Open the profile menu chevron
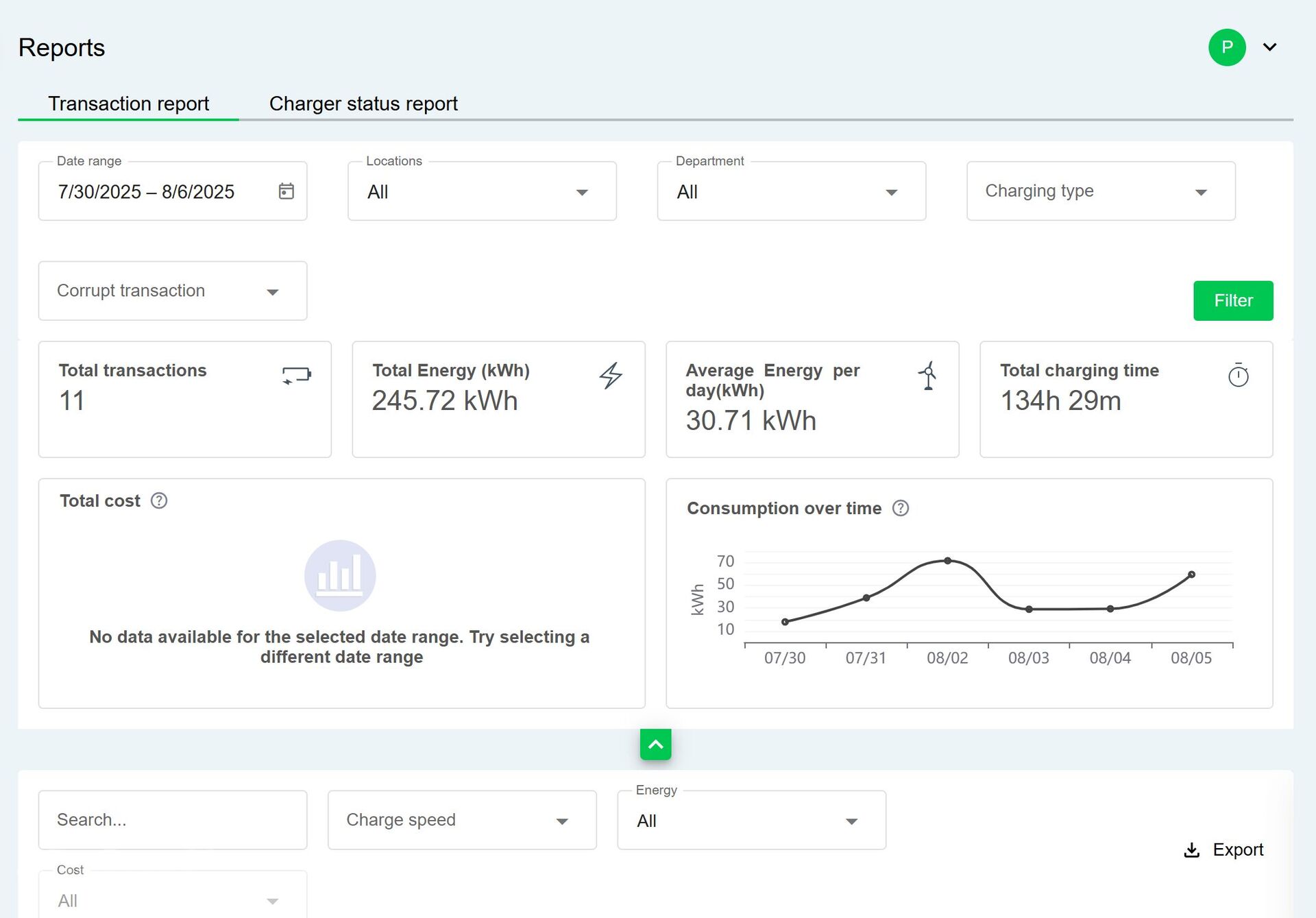 pos(1270,47)
